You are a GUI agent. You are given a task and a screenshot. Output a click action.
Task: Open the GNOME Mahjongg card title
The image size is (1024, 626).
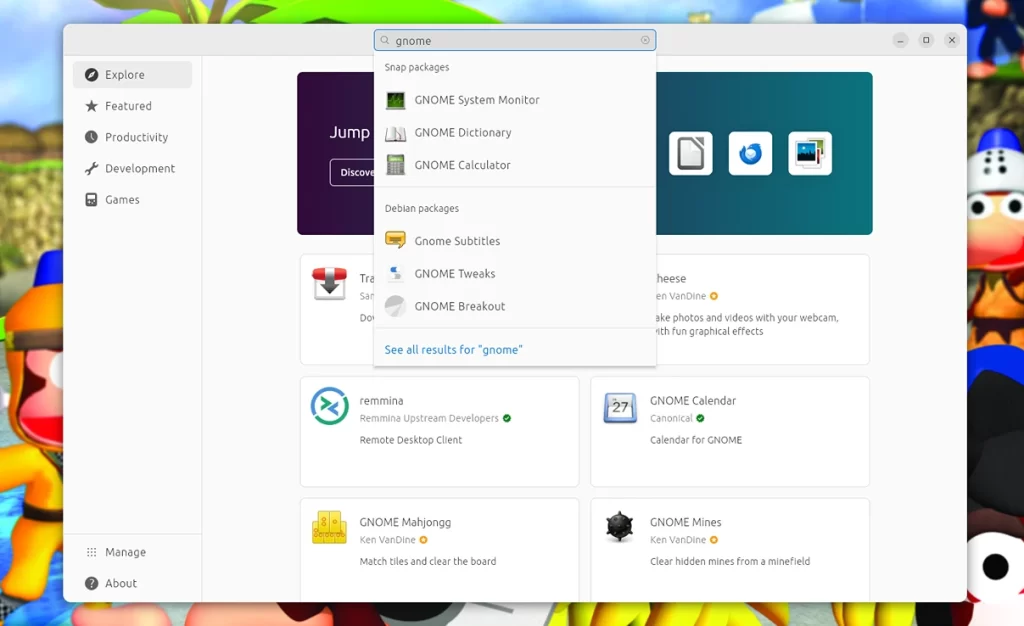pos(405,522)
